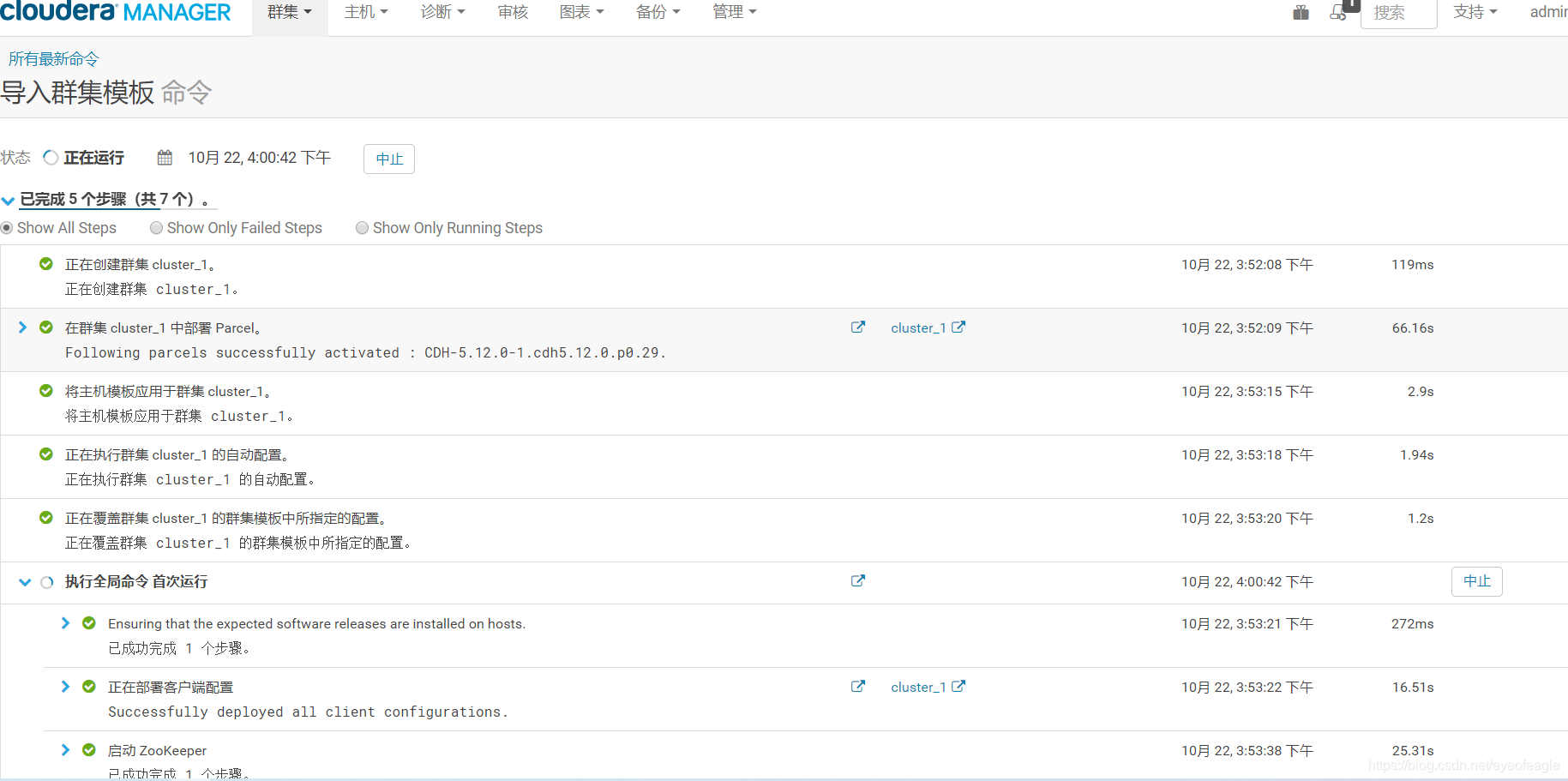Open cluster_1 link in Parcel step row
The image size is (1568, 781).
click(x=918, y=328)
